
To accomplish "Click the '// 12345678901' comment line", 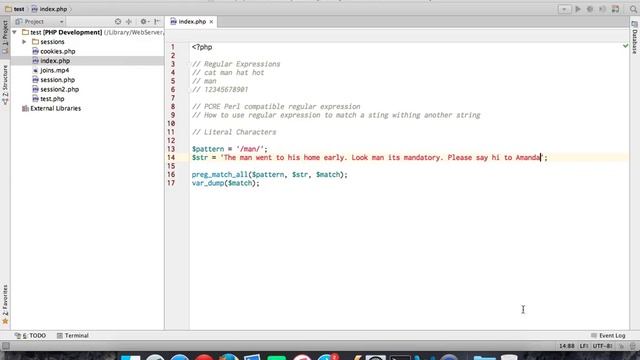I will [220, 90].
